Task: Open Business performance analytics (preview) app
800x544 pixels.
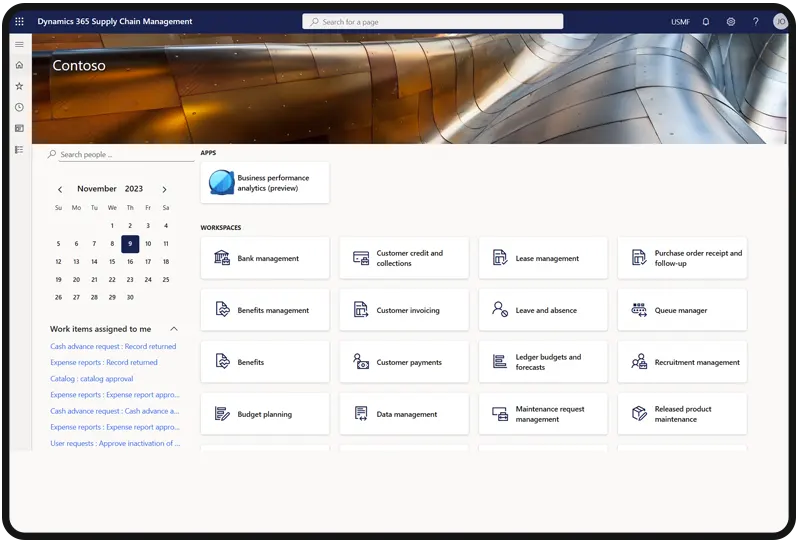Action: pyautogui.click(x=265, y=183)
